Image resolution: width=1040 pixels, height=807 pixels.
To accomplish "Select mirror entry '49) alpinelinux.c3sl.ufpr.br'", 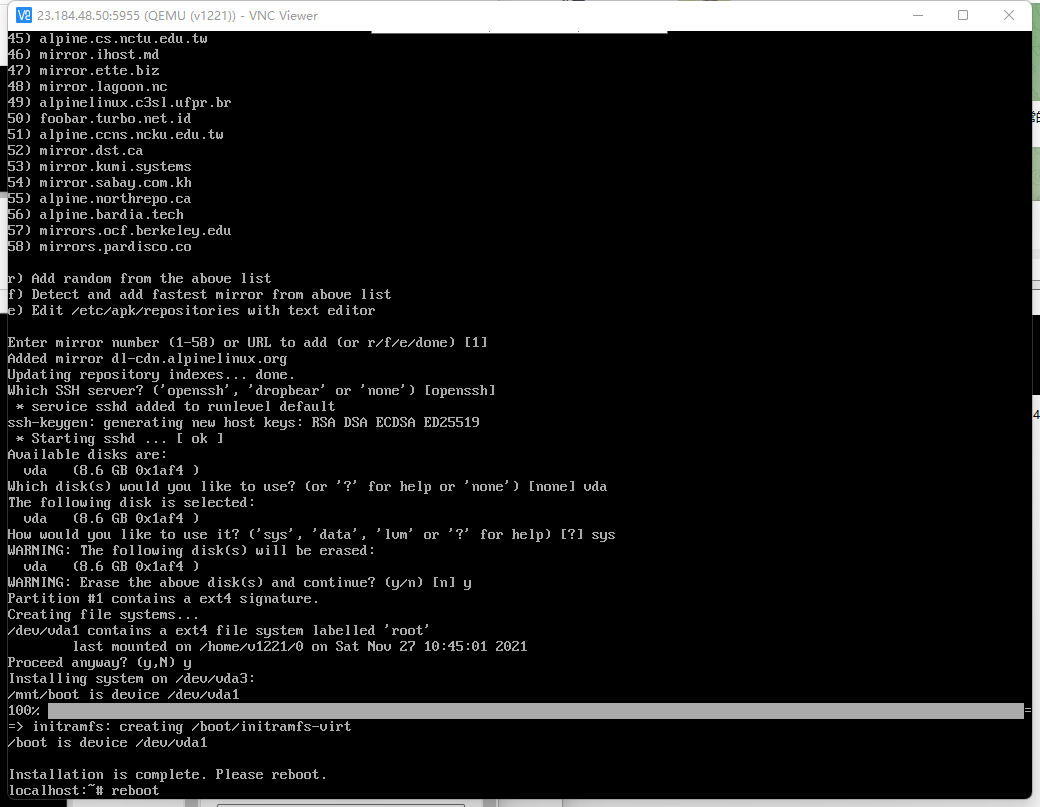I will [119, 103].
